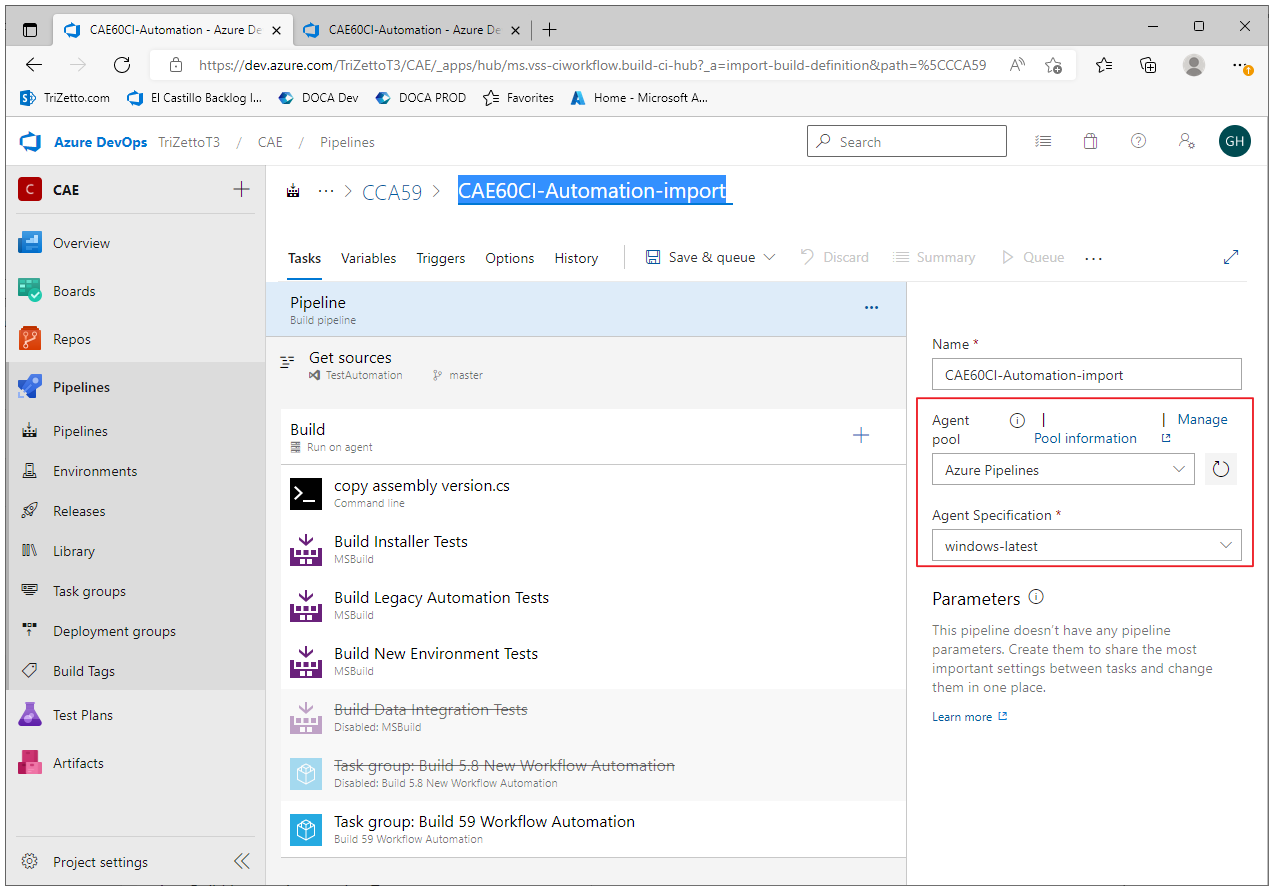The width and height of the screenshot is (1274, 890).
Task: Open a new browser tab
Action: pos(549,30)
